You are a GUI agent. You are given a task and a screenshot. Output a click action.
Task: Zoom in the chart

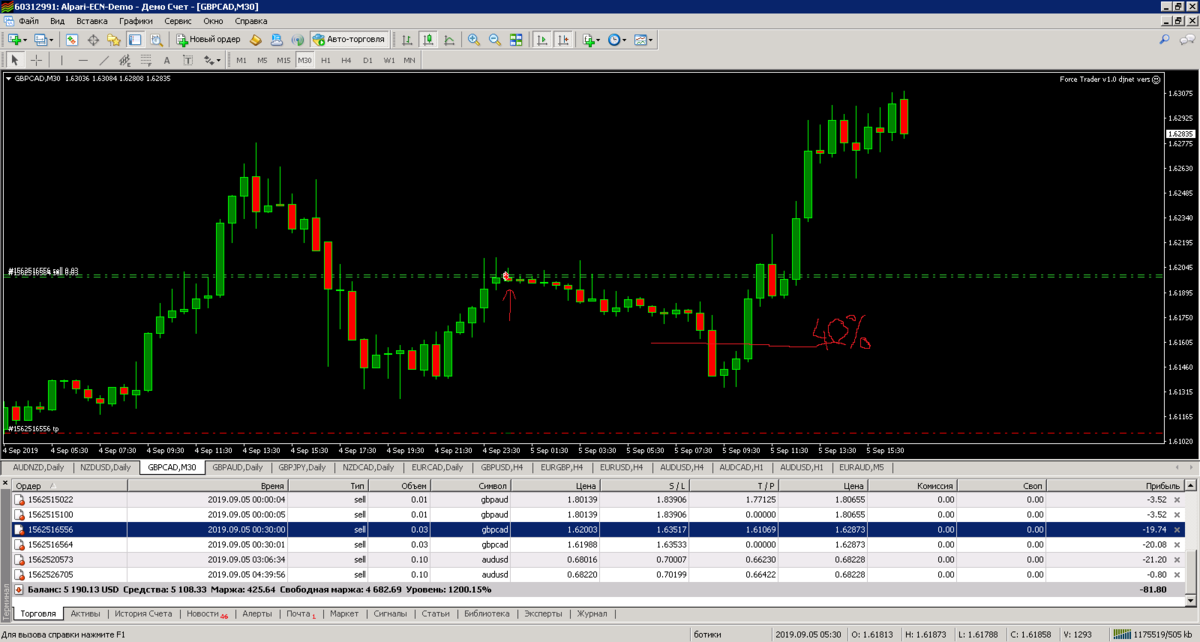(474, 40)
